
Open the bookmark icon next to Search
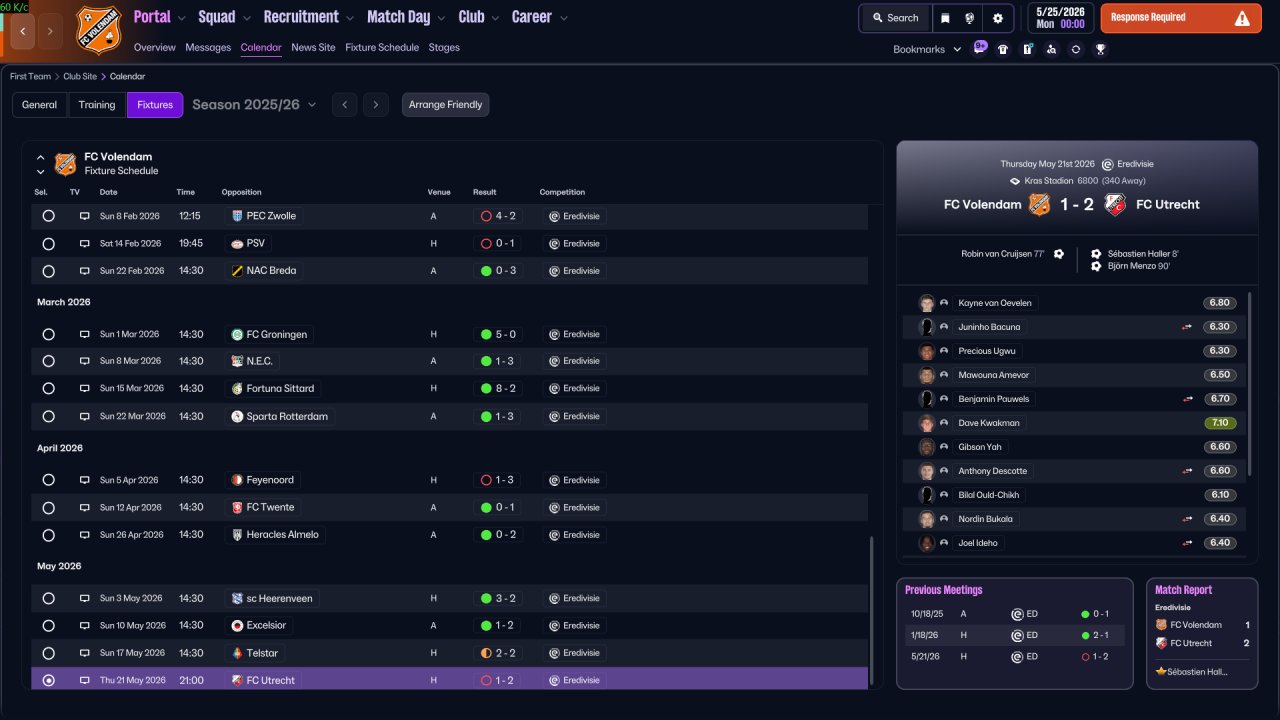tap(945, 18)
